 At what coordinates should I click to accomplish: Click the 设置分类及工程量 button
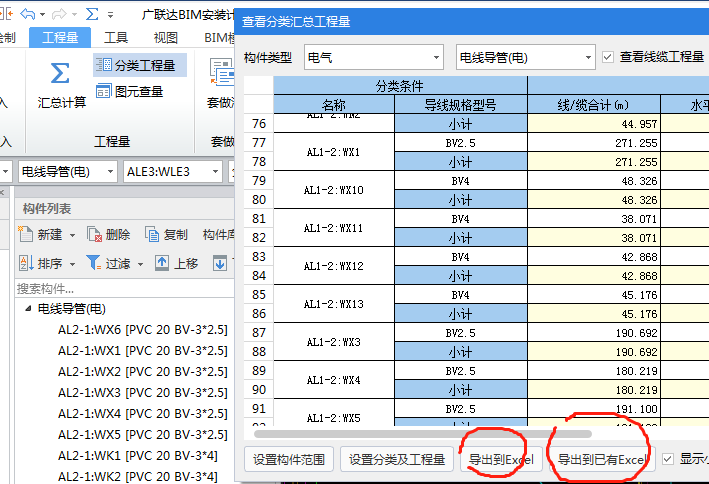(397, 460)
